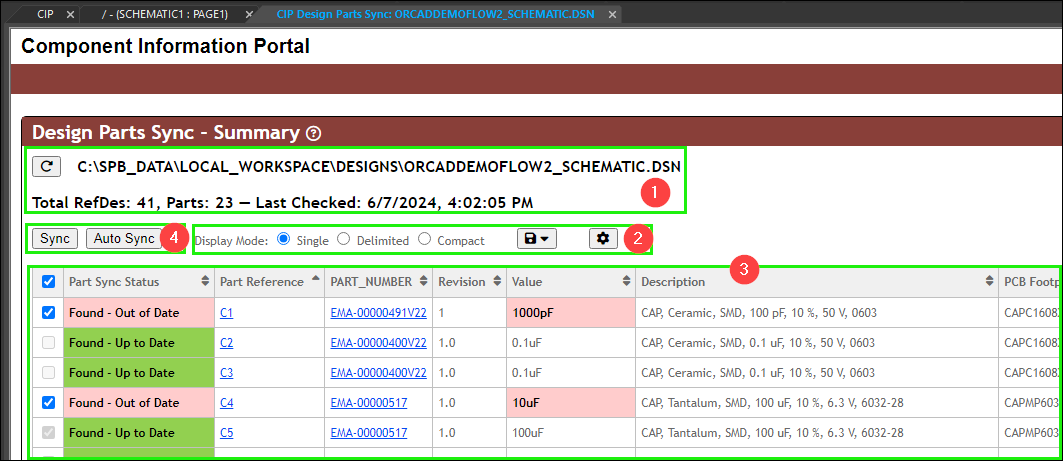
Task: Select Compact display mode
Action: pyautogui.click(x=424, y=239)
